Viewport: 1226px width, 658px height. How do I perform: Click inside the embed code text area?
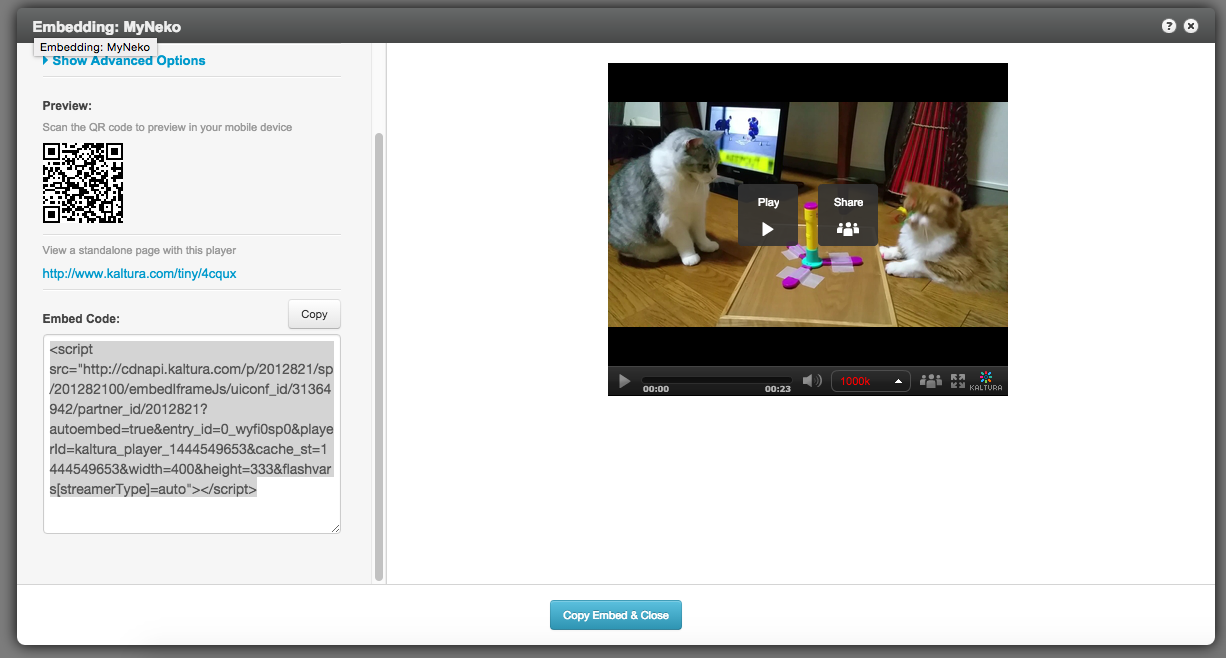(x=192, y=433)
